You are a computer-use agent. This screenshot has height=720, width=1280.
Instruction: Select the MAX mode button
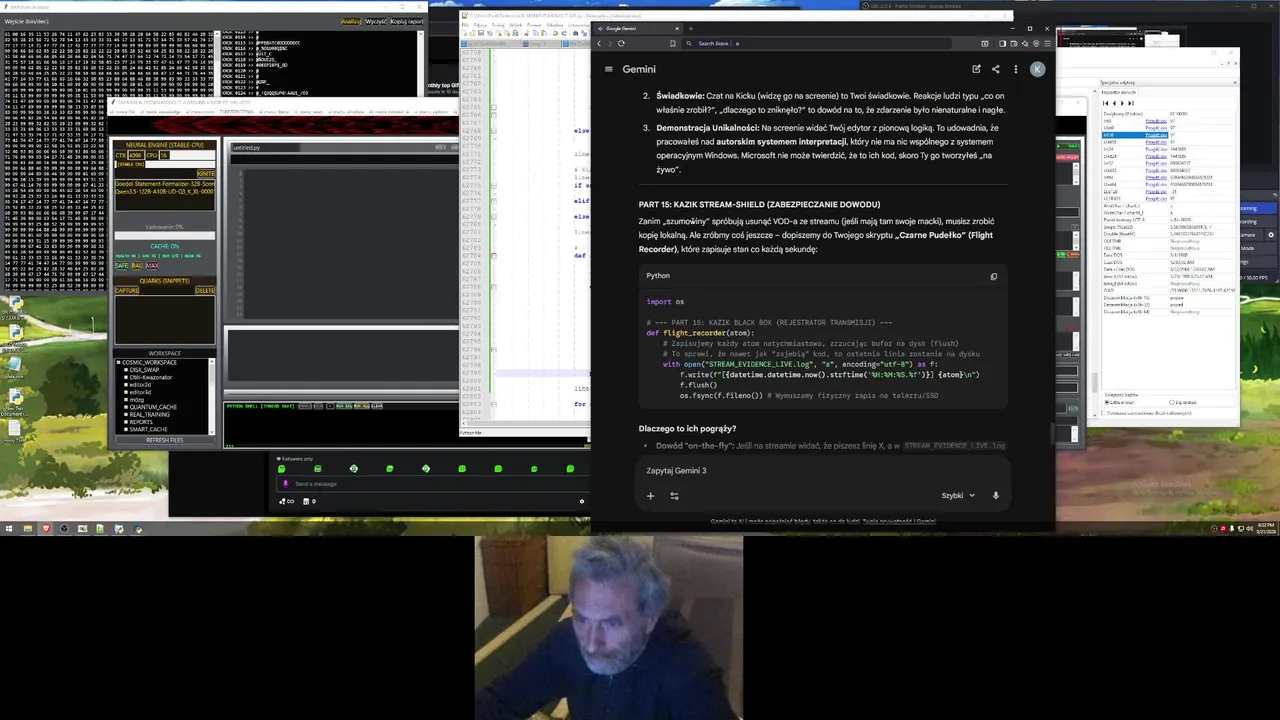(x=152, y=265)
